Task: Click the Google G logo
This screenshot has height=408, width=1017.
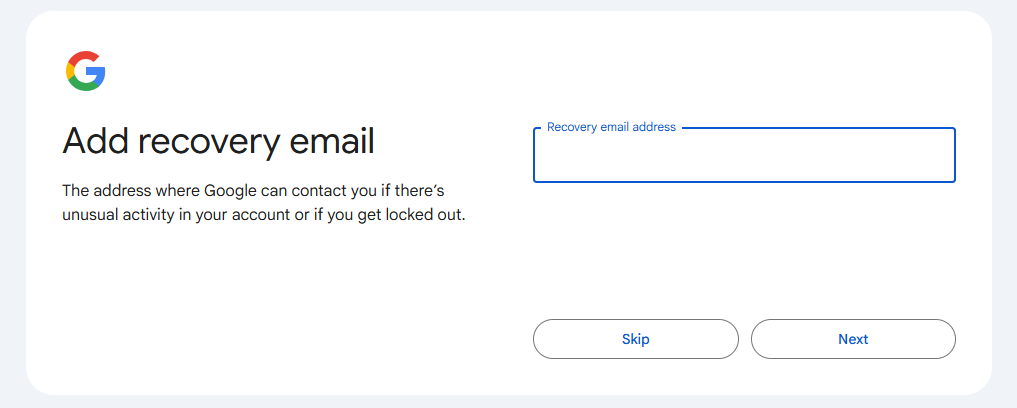Action: coord(86,71)
